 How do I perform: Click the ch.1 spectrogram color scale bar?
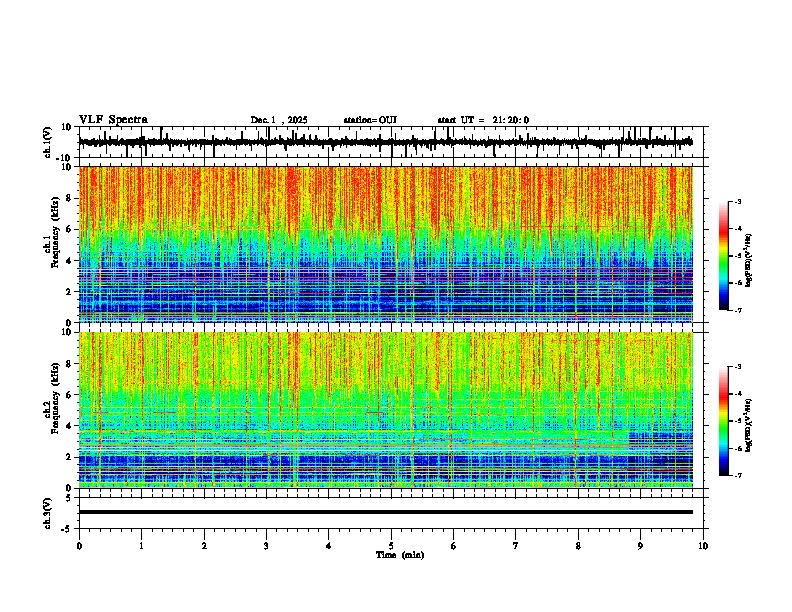(724, 256)
